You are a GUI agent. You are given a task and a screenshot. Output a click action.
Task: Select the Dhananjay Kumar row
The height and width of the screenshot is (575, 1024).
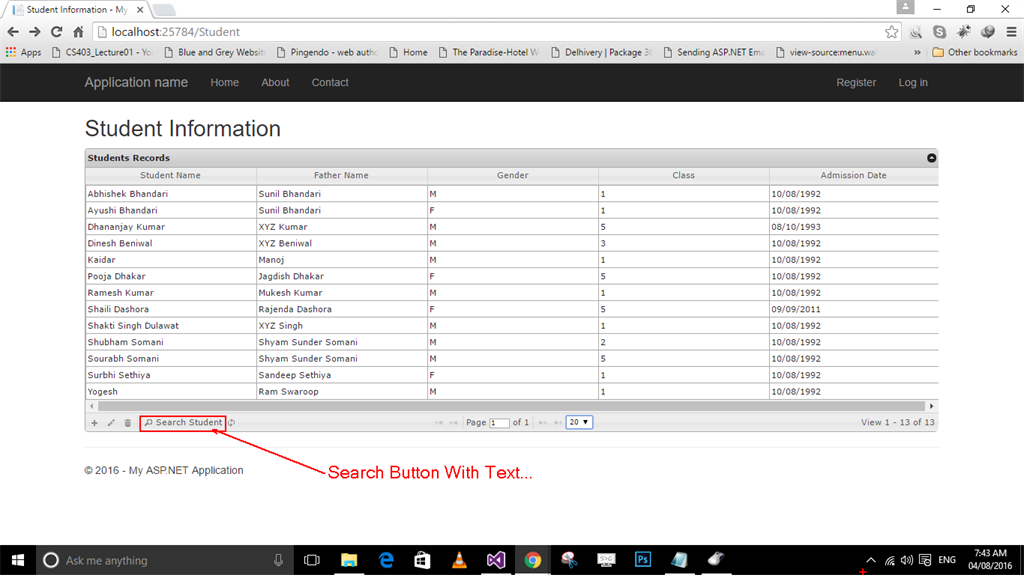coord(511,227)
